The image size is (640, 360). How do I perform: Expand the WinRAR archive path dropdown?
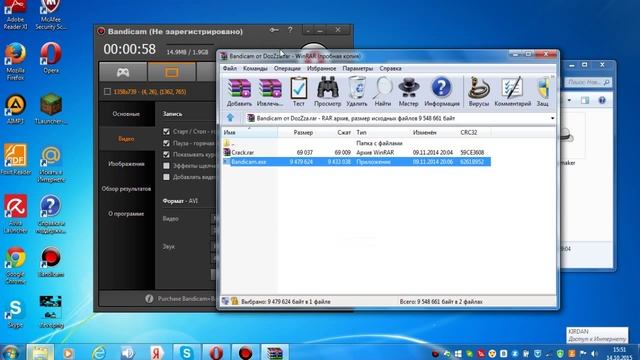point(552,118)
